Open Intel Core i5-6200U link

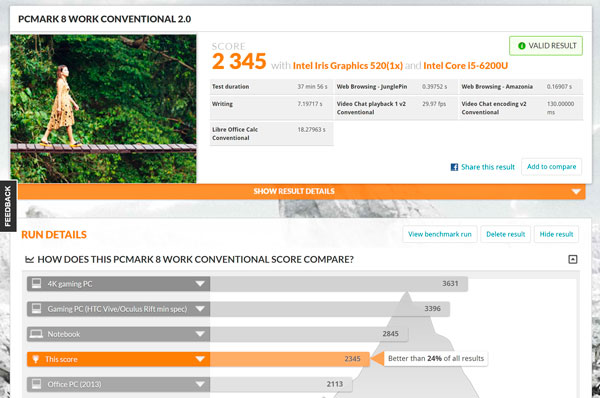pyautogui.click(x=465, y=66)
